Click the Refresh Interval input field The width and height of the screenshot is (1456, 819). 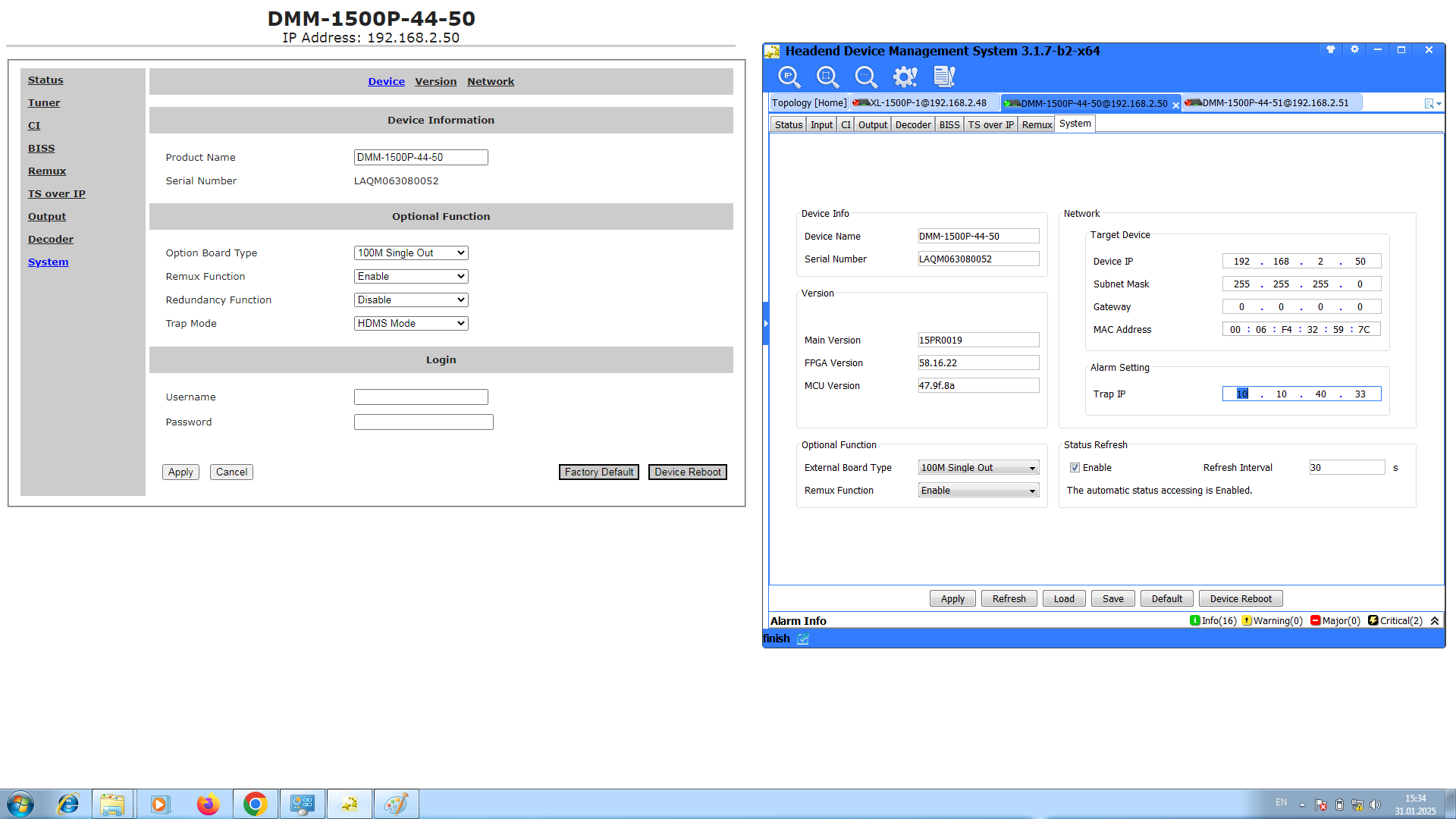point(1346,468)
